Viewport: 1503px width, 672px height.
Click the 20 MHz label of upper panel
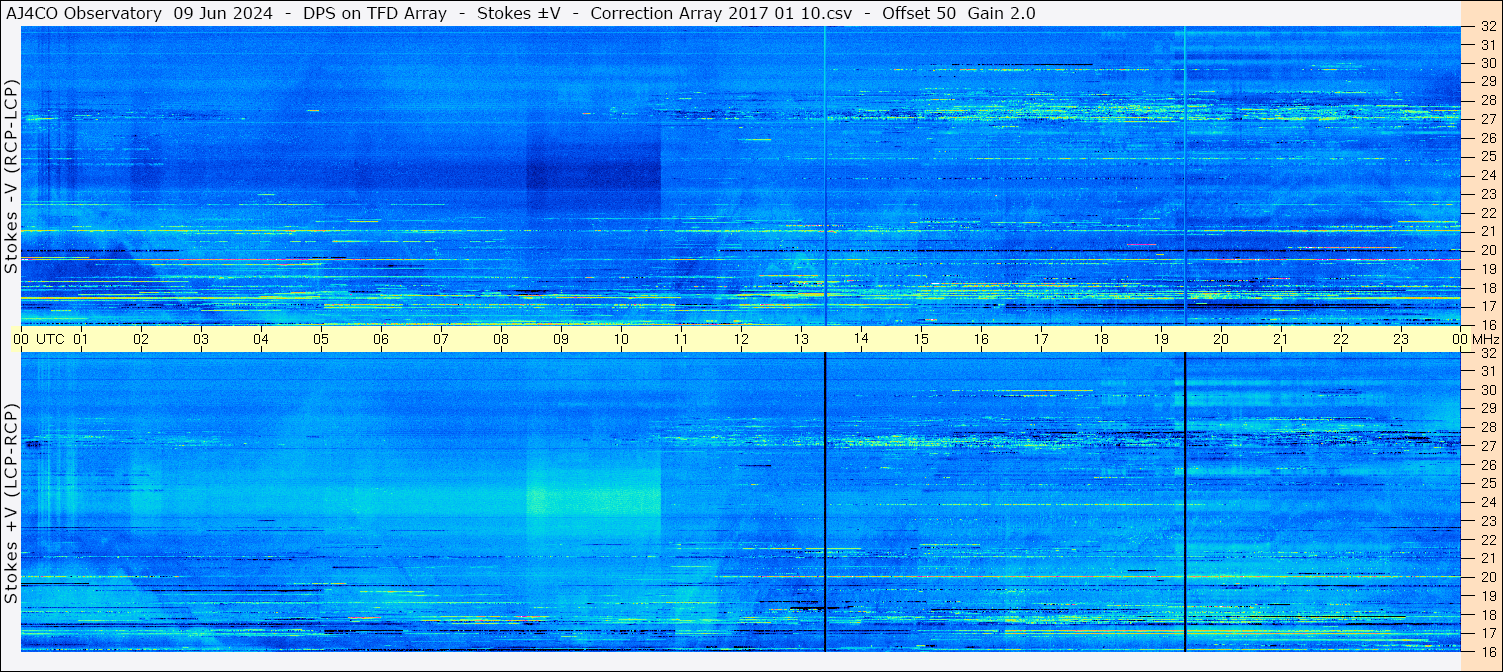[x=1488, y=250]
